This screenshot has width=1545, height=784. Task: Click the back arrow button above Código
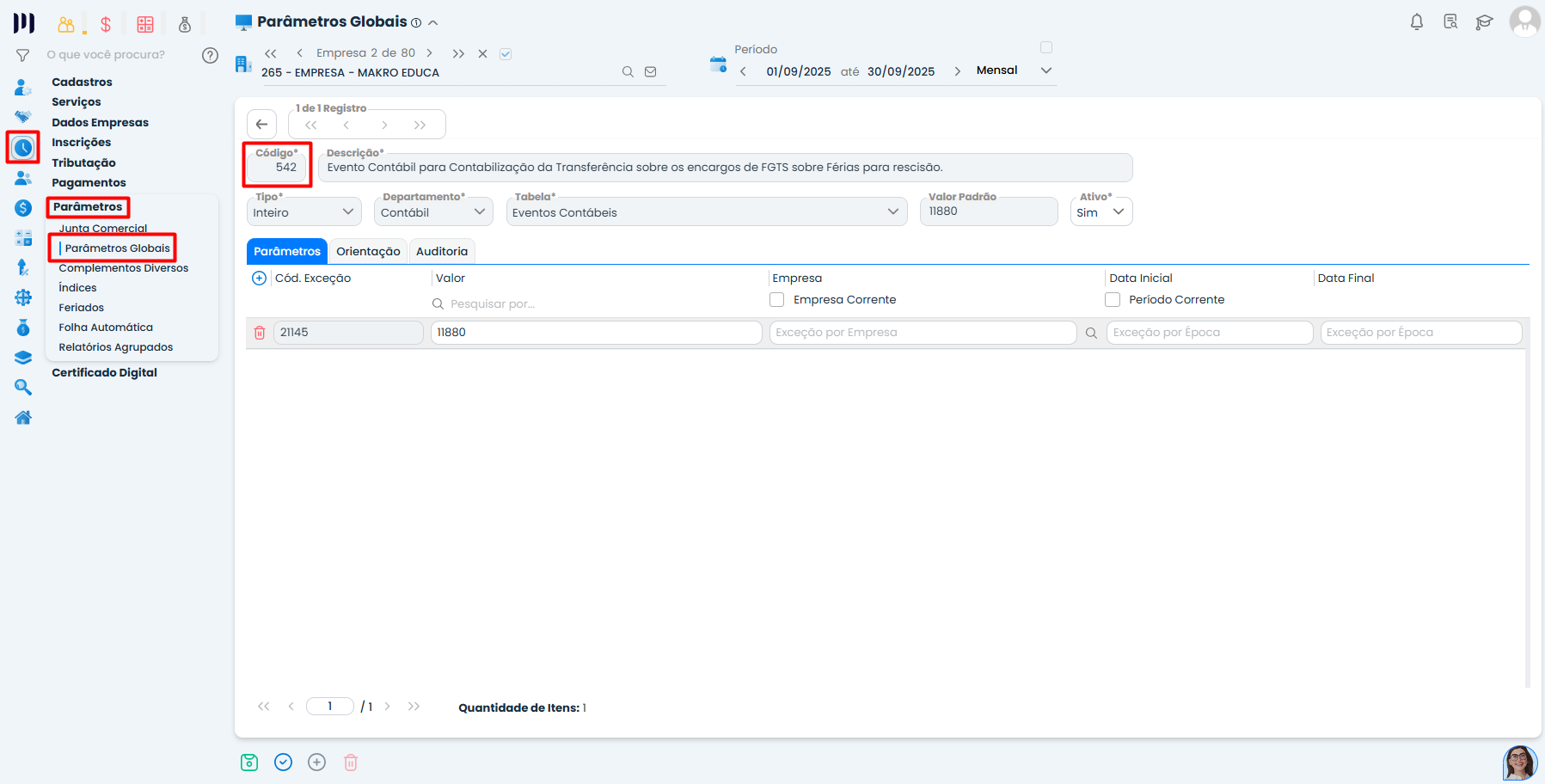pos(262,125)
